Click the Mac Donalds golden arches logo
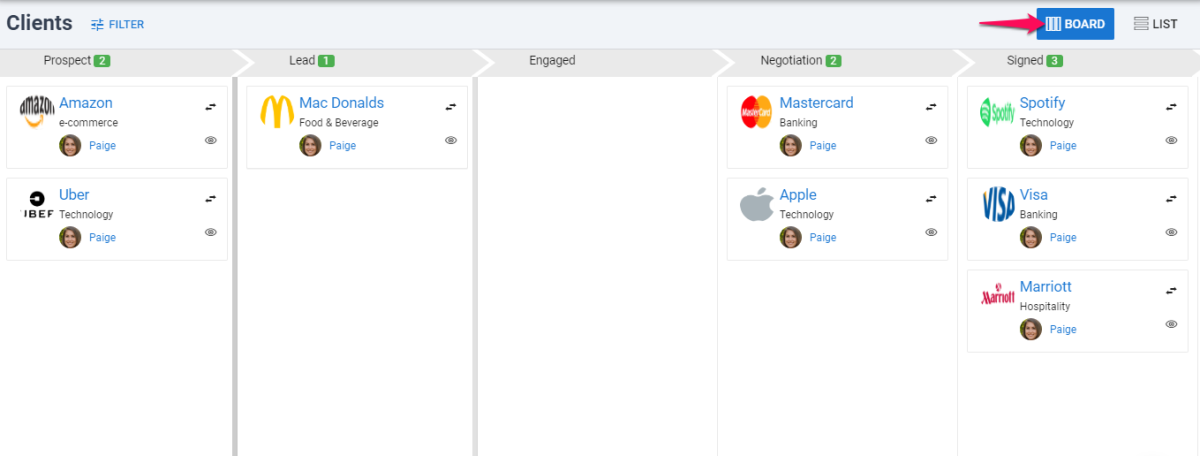 pos(277,112)
